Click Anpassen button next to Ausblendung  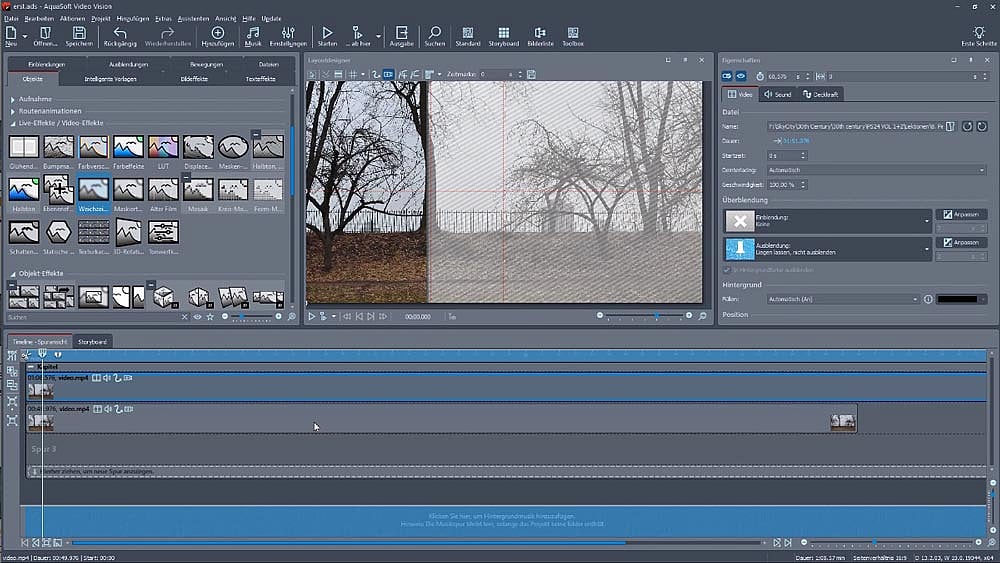[x=961, y=242]
